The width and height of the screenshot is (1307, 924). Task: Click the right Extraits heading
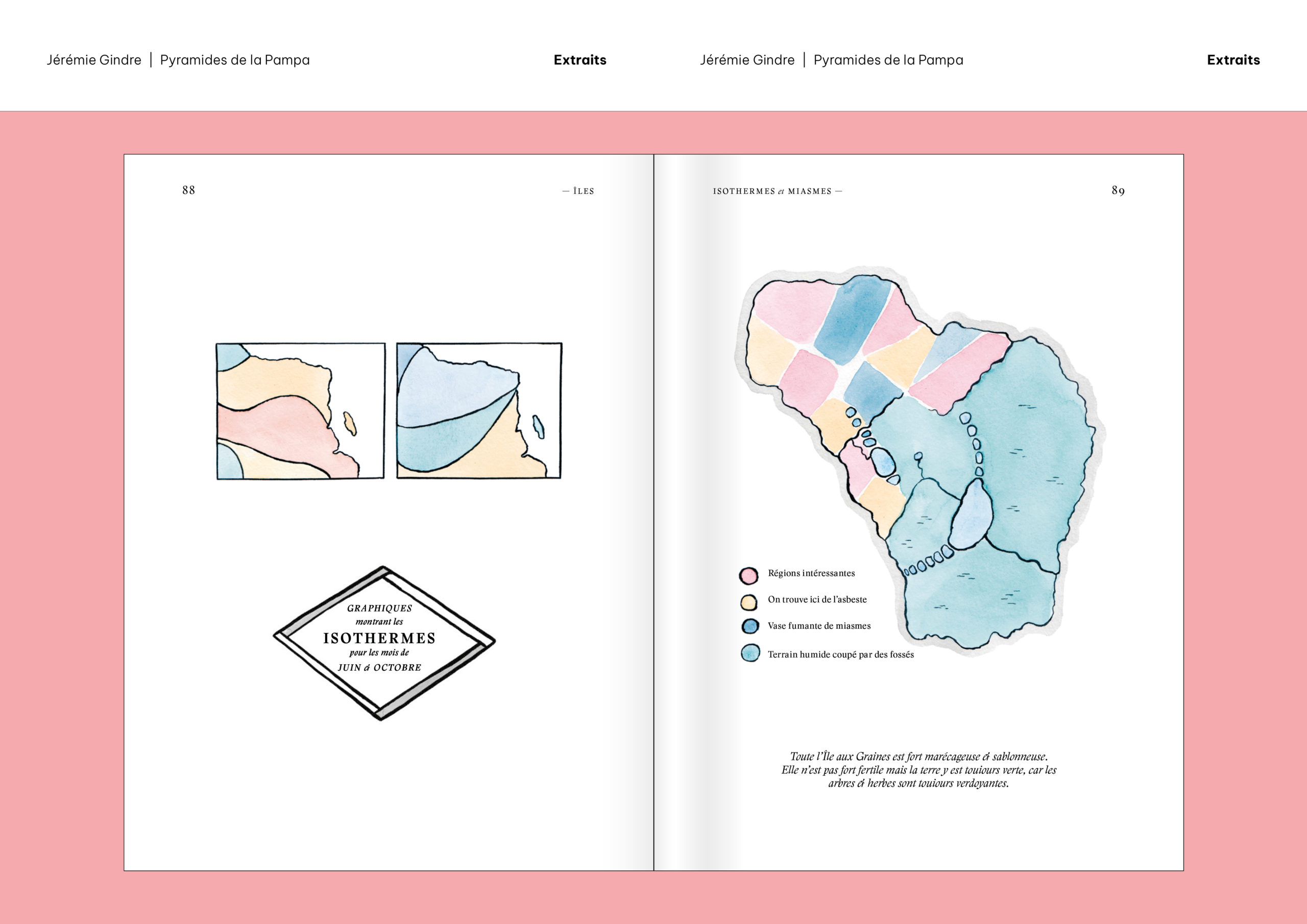click(x=1233, y=60)
